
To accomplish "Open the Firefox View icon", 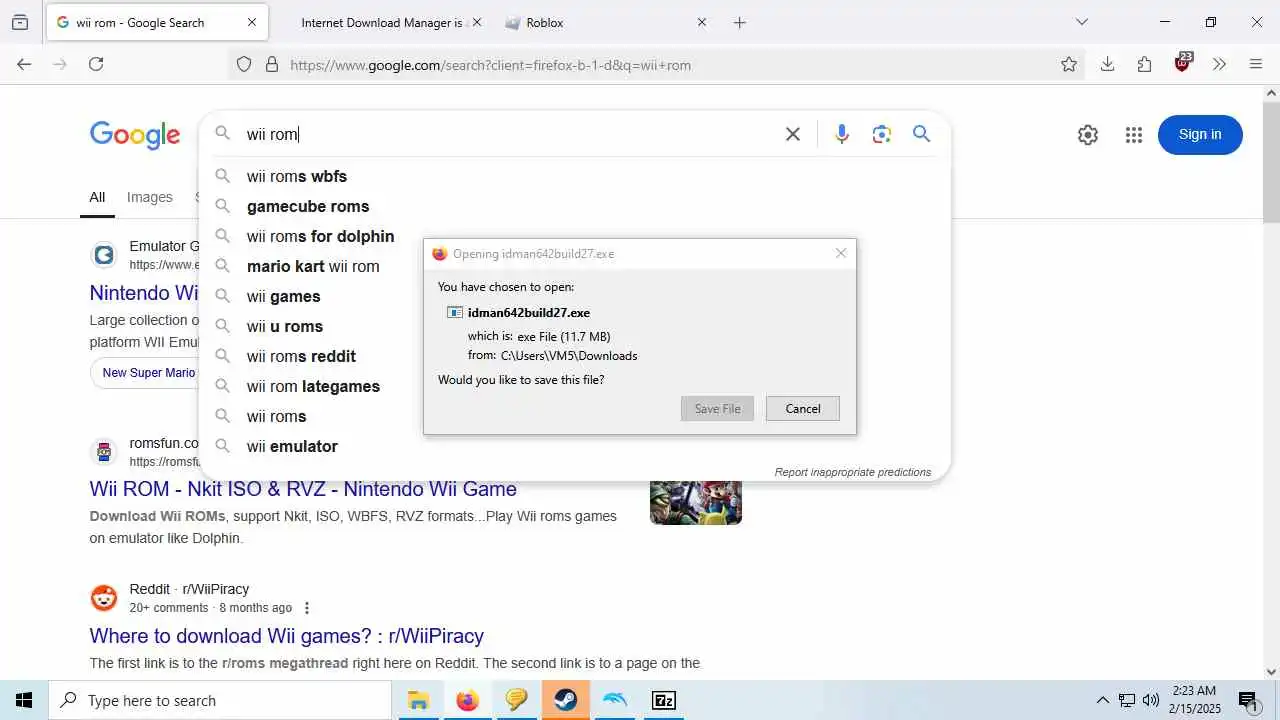I will 20,22.
